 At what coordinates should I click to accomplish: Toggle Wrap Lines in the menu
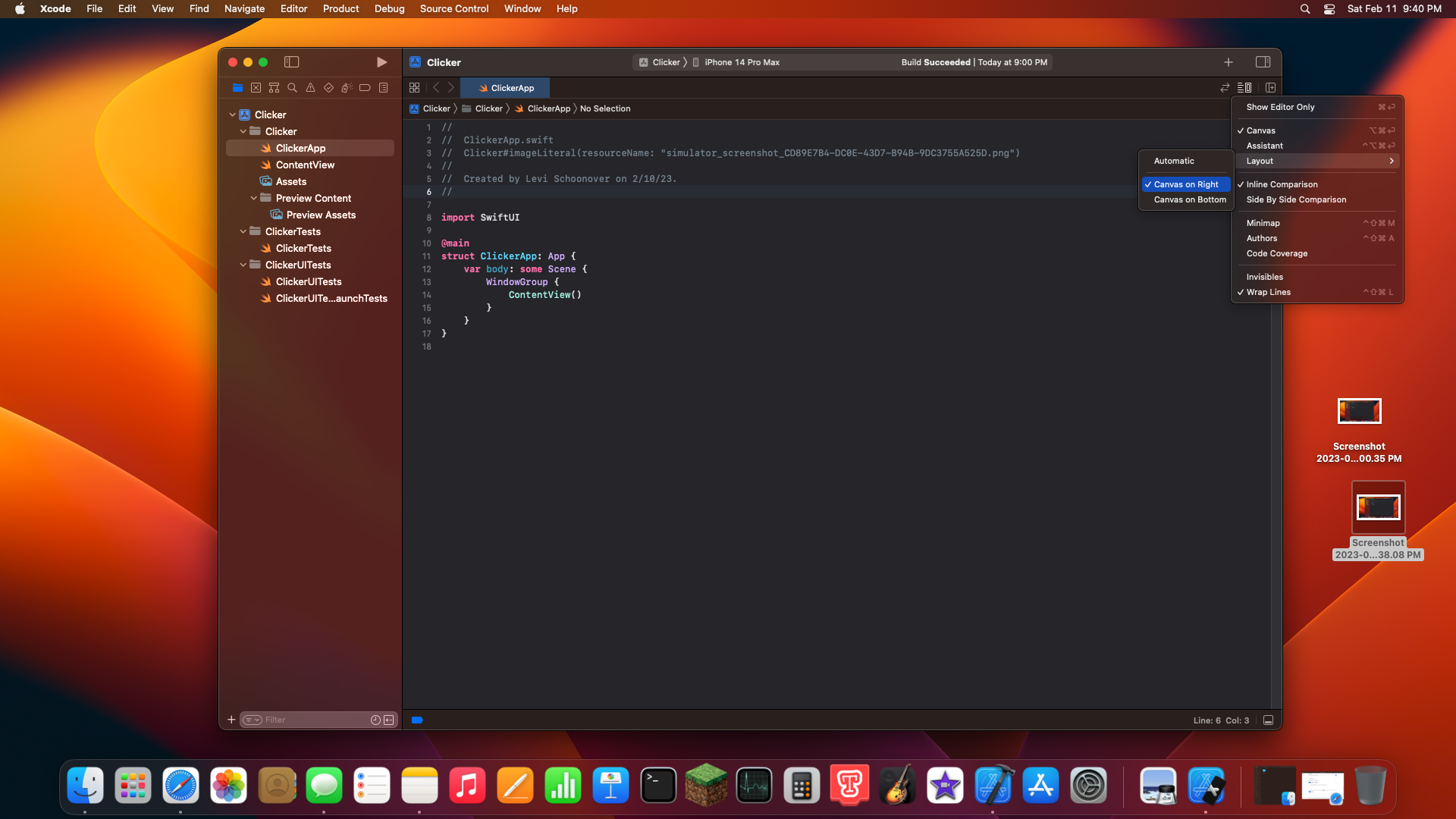pos(1268,292)
